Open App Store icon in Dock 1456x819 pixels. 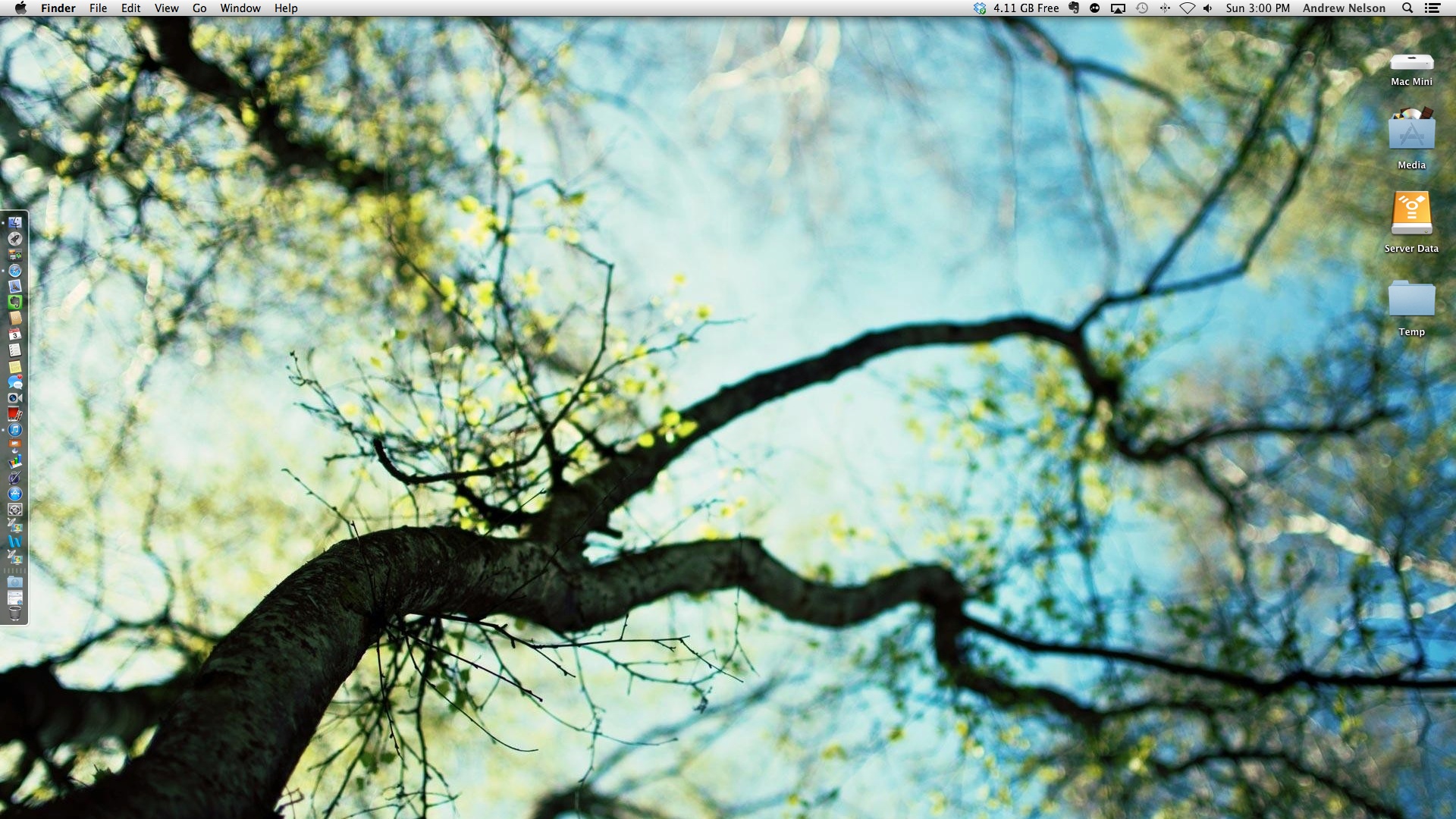tap(14, 494)
